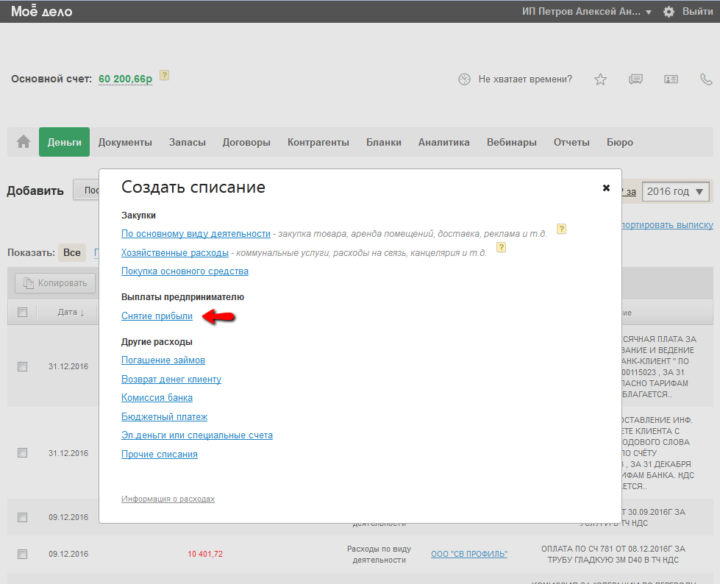Select the 'Все' filter button
The image size is (720, 584).
pos(72,253)
